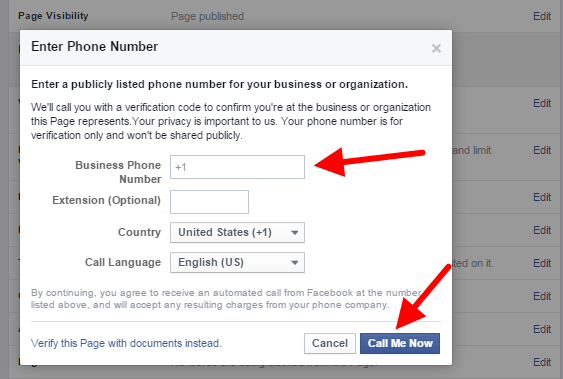Screen dimensions: 563x379
Task: Click the Enter Phone Number dialog title
Action: point(94,47)
